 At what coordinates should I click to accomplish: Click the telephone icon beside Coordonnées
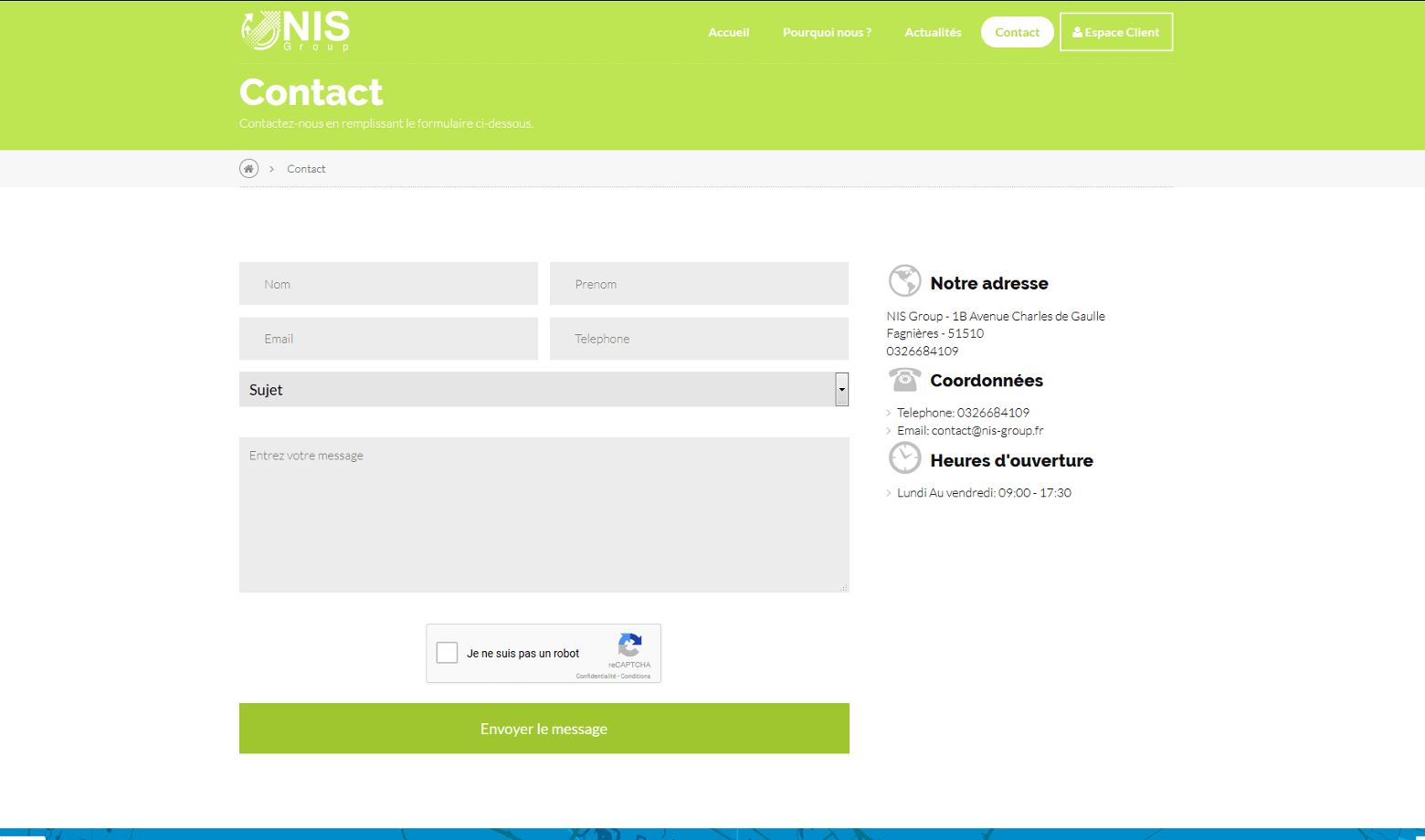[904, 379]
